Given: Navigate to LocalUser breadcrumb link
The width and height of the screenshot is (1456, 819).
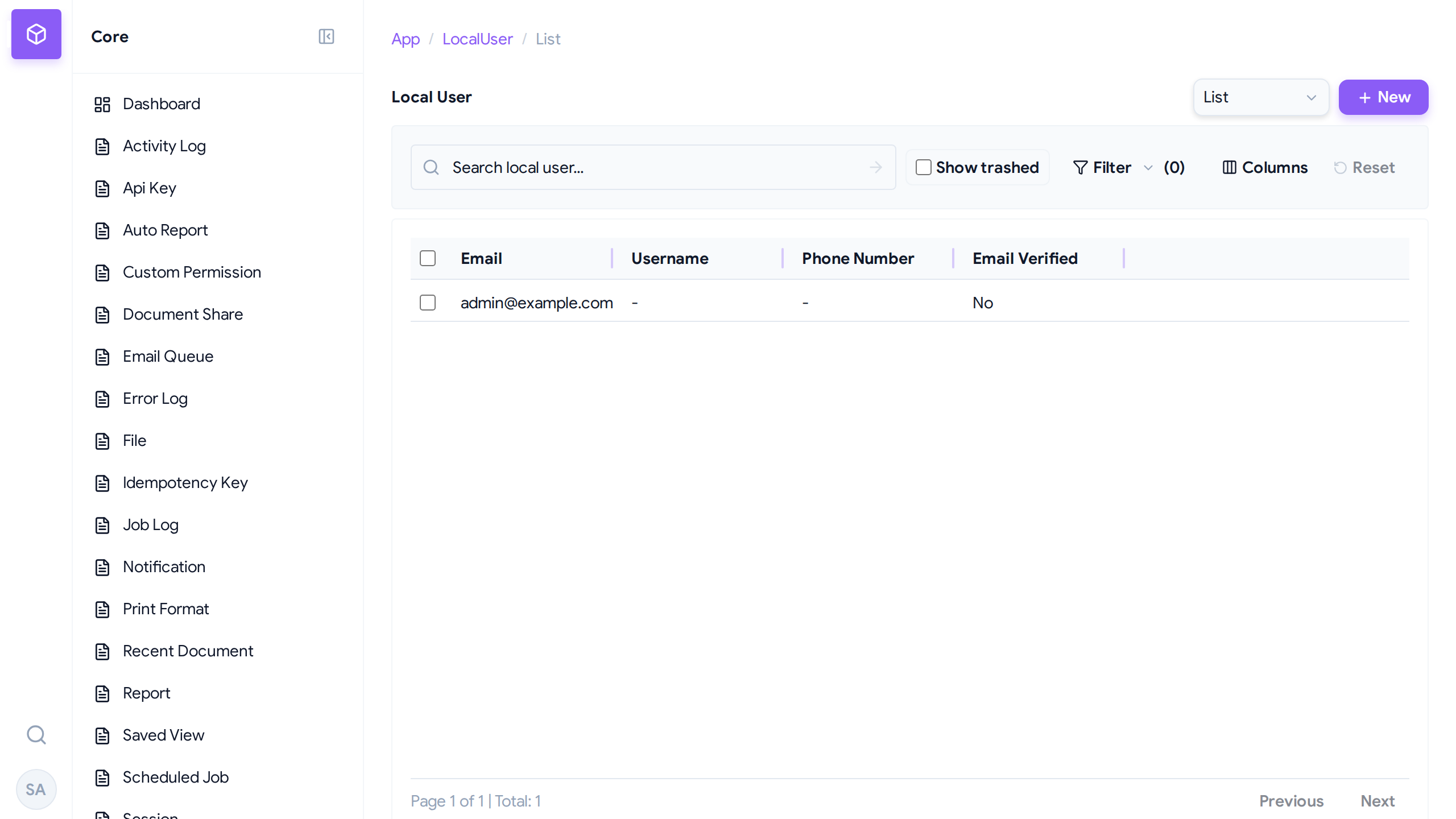Looking at the screenshot, I should pyautogui.click(x=478, y=39).
